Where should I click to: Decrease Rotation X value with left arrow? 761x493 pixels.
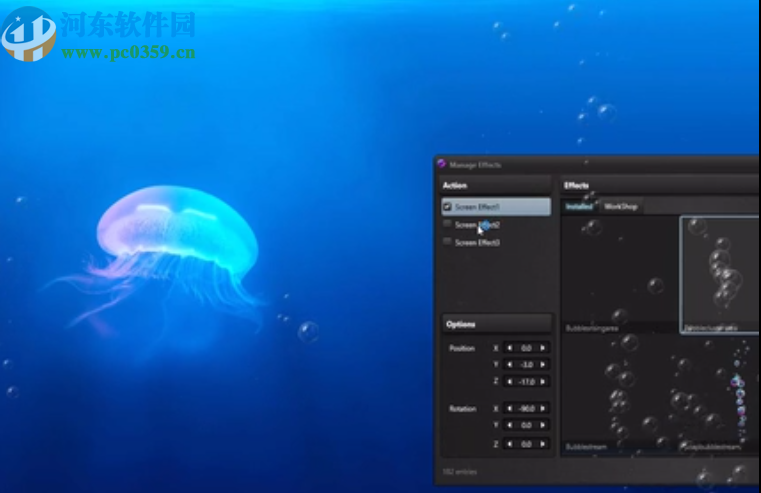(x=510, y=409)
